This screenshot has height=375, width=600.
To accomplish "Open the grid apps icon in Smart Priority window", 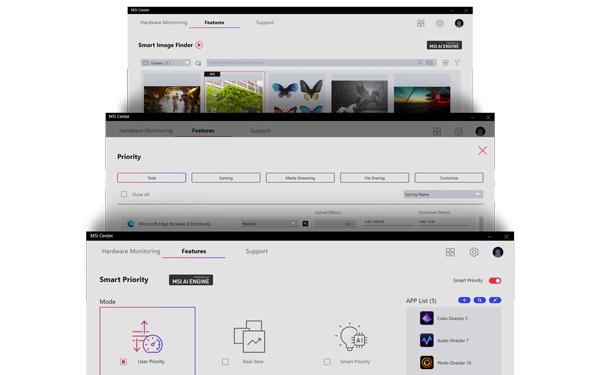I will coord(450,252).
